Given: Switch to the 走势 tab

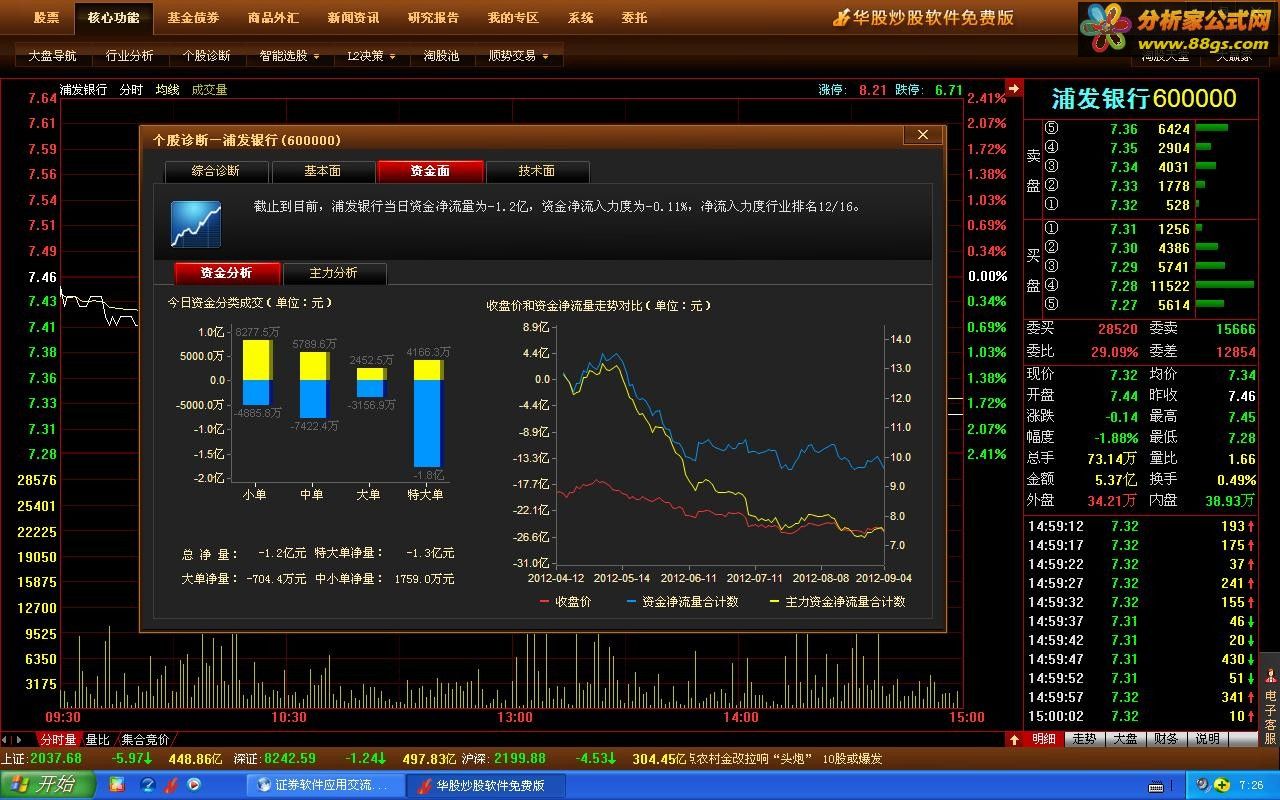Looking at the screenshot, I should 1085,739.
